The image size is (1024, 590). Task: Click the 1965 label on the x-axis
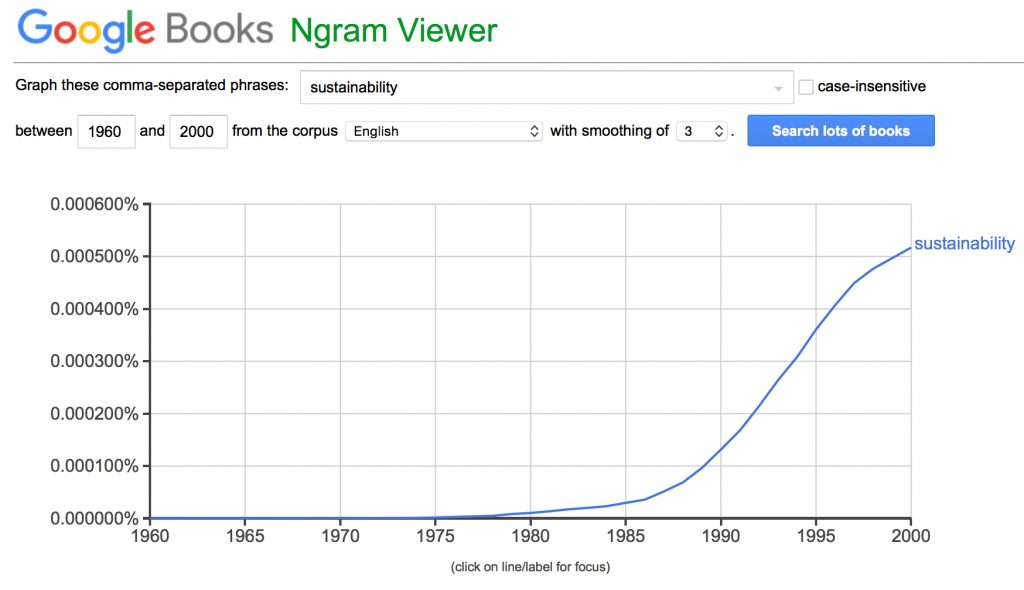[x=245, y=537]
